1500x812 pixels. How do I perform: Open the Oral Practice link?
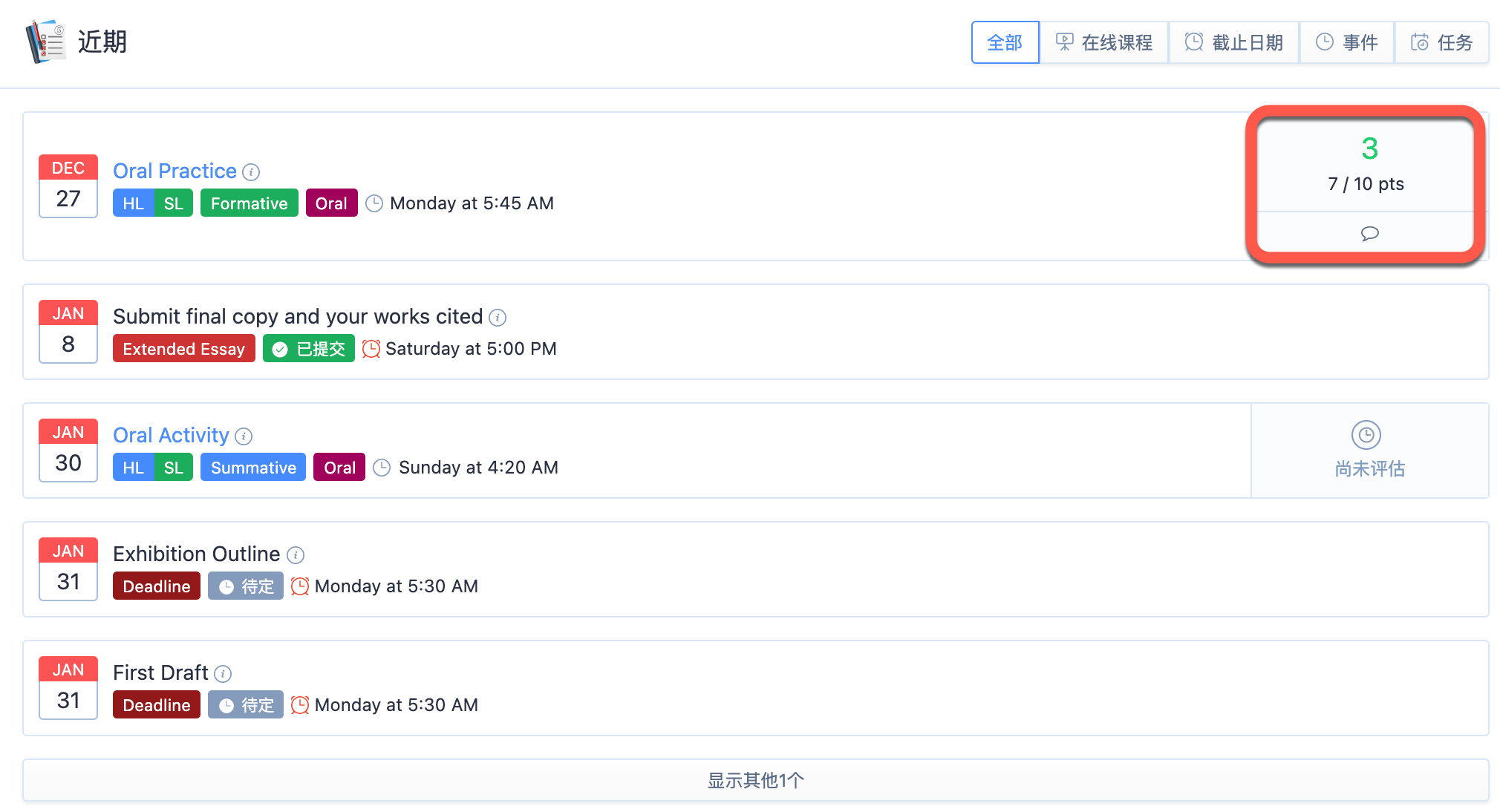coord(175,171)
